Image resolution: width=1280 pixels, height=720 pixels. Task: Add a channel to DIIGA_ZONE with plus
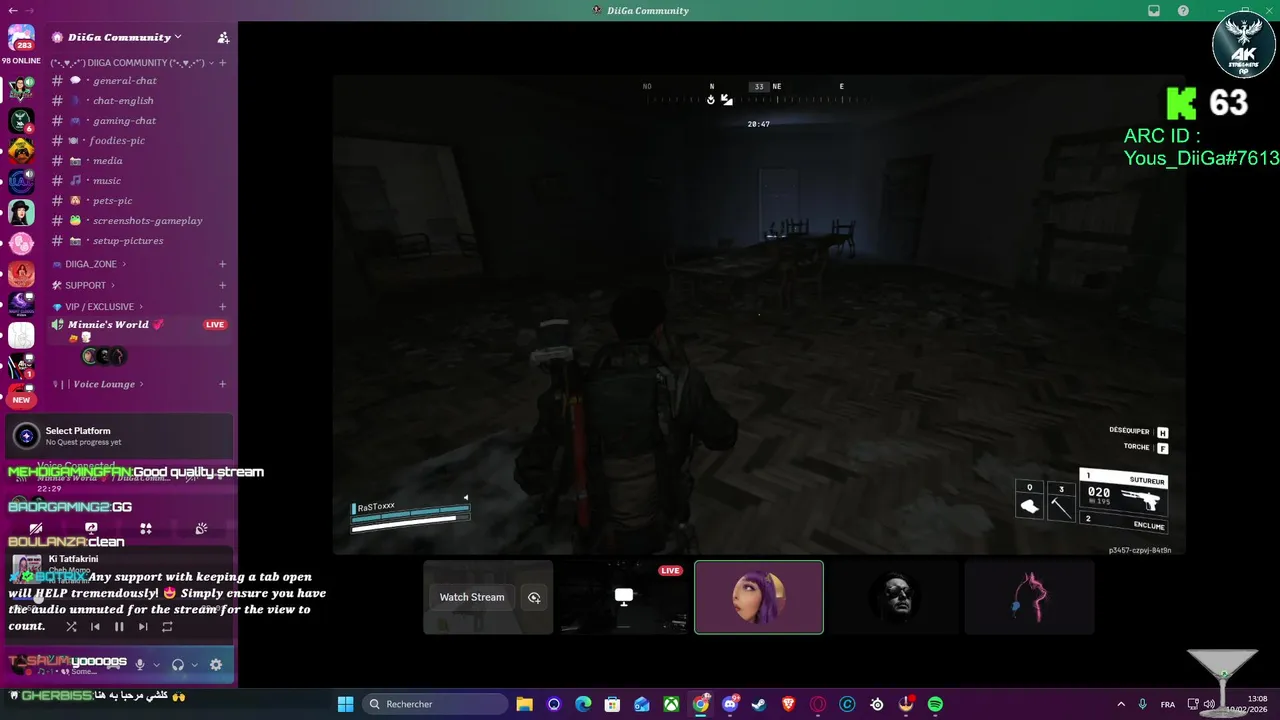(222, 264)
